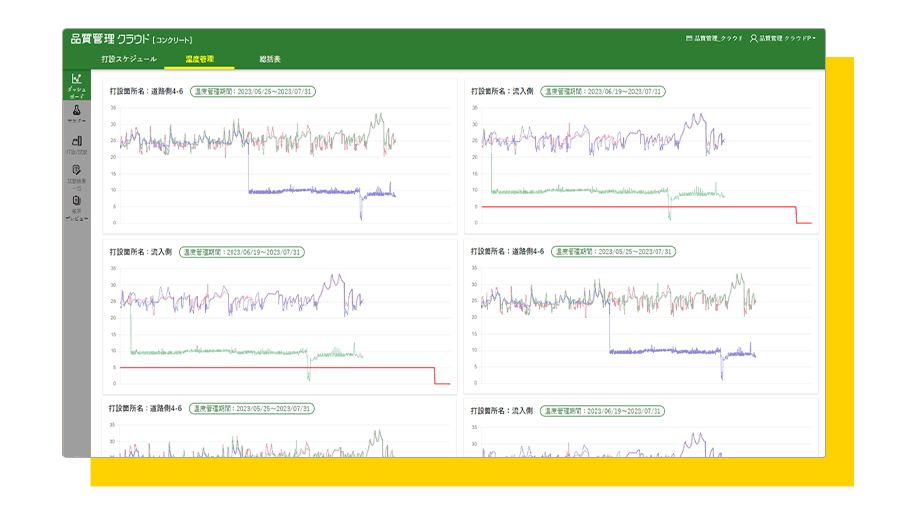Switch to the 打設スケジュール tab
The height and width of the screenshot is (515, 916).
coord(129,59)
